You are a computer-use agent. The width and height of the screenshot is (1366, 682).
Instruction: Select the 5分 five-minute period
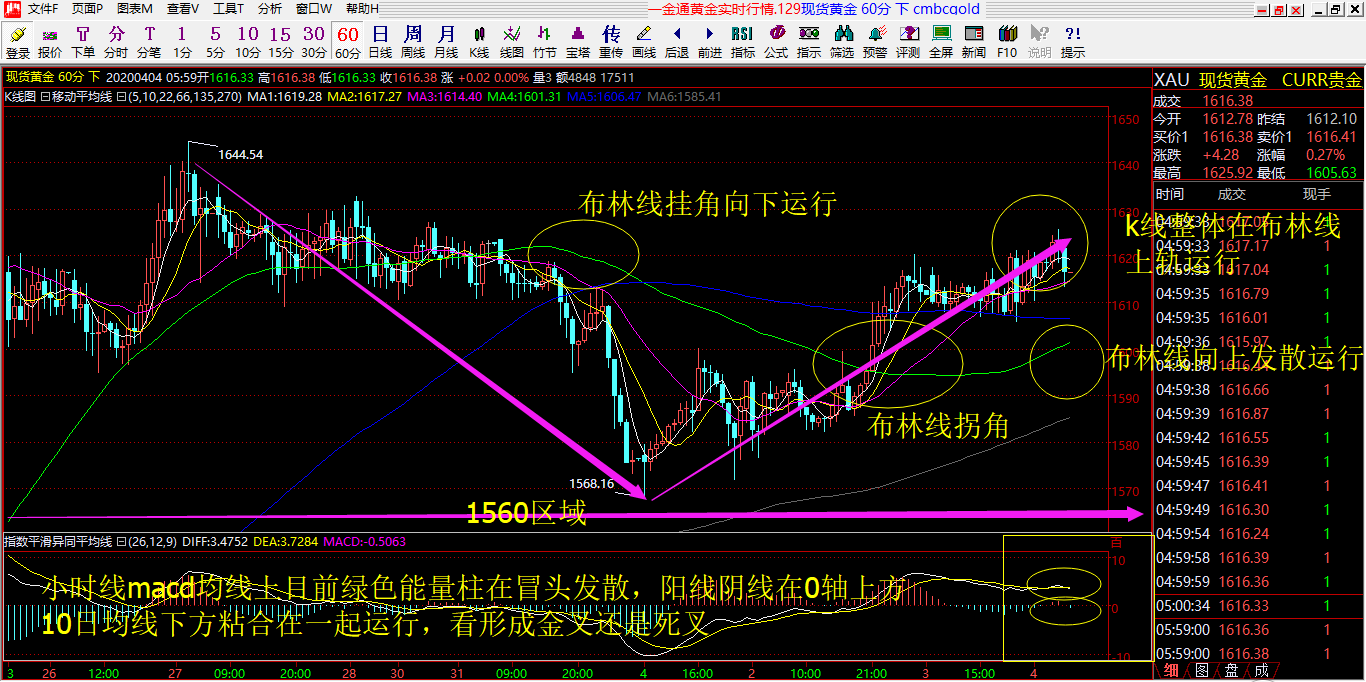click(215, 42)
